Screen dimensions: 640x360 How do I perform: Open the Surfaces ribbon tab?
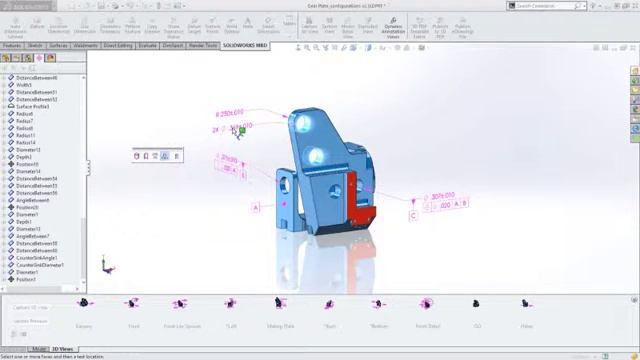click(x=58, y=46)
